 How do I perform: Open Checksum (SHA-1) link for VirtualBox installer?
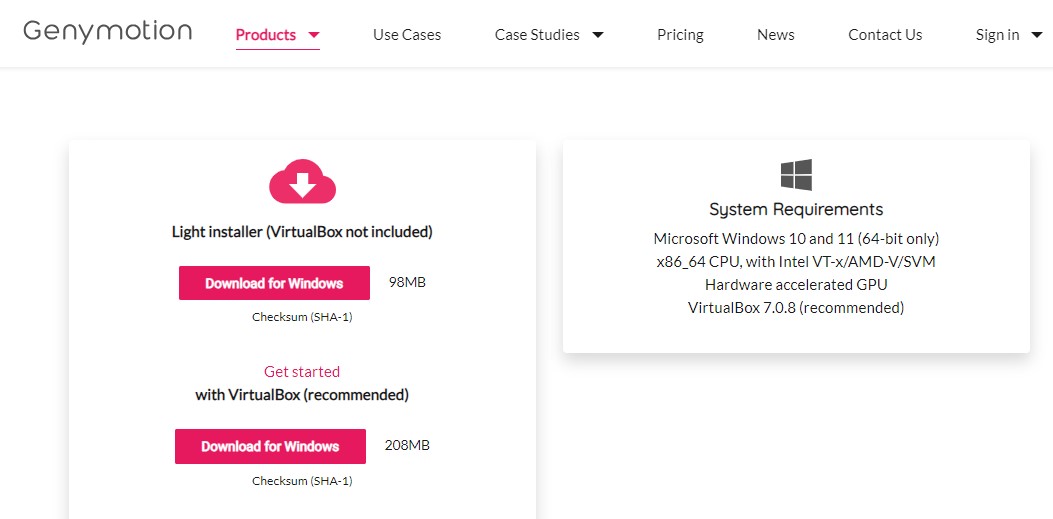pyautogui.click(x=302, y=481)
